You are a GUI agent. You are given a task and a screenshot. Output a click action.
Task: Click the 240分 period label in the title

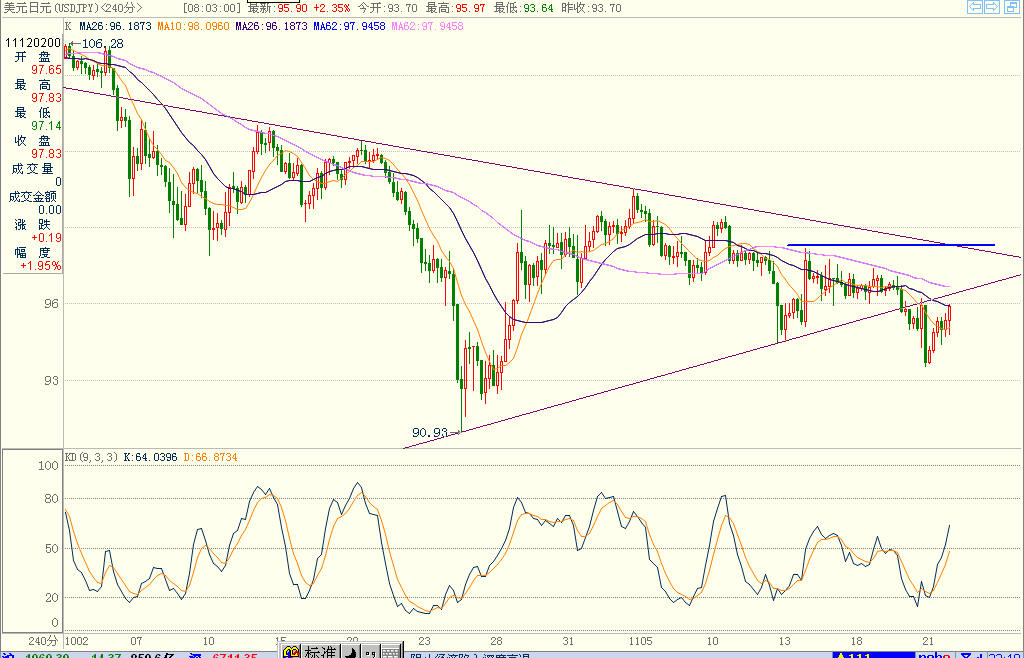point(119,8)
